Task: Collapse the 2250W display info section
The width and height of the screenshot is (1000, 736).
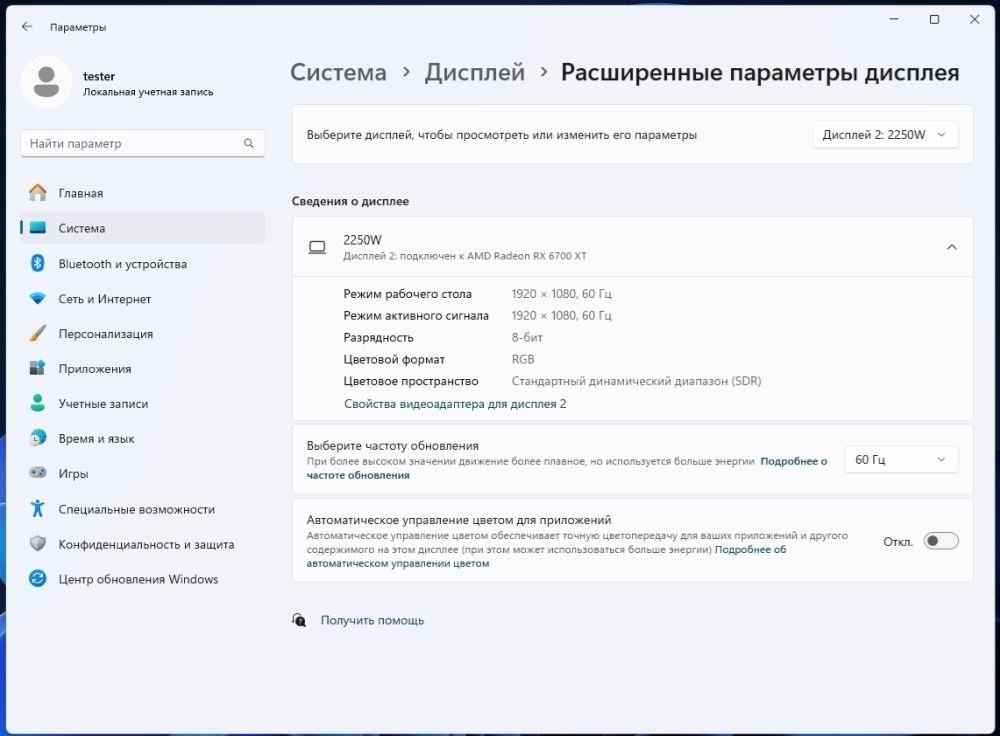Action: [x=952, y=247]
